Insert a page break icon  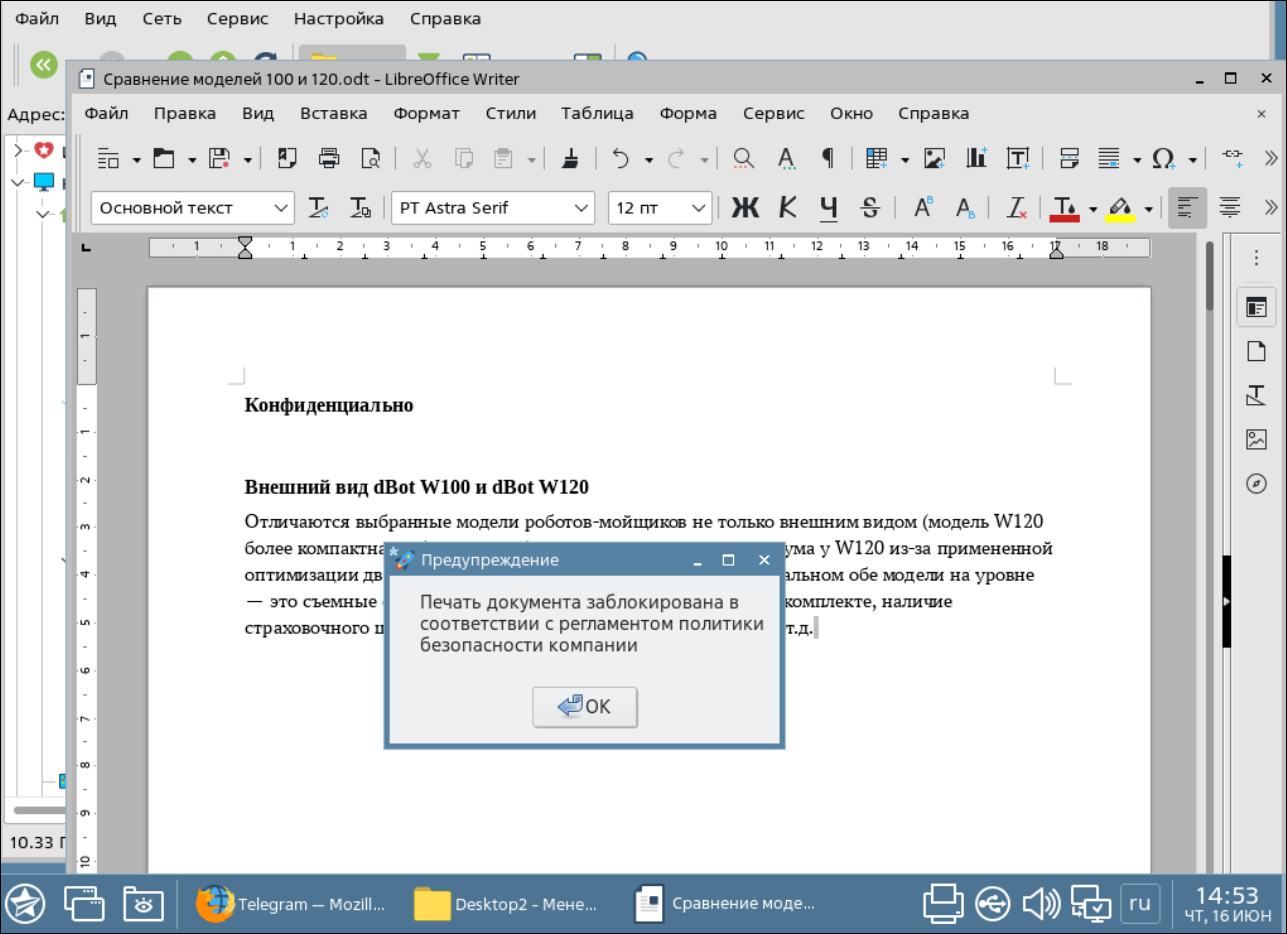[x=1069, y=157]
